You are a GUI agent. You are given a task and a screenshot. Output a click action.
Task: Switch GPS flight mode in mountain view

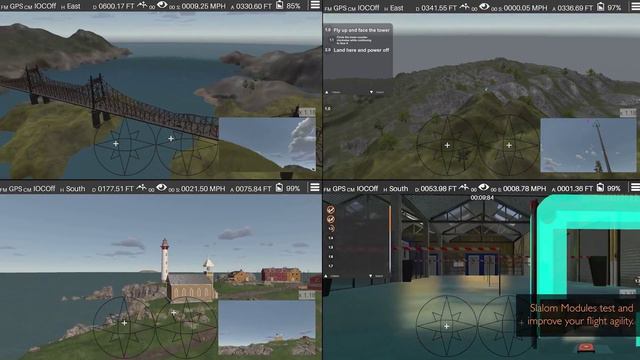[x=340, y=8]
